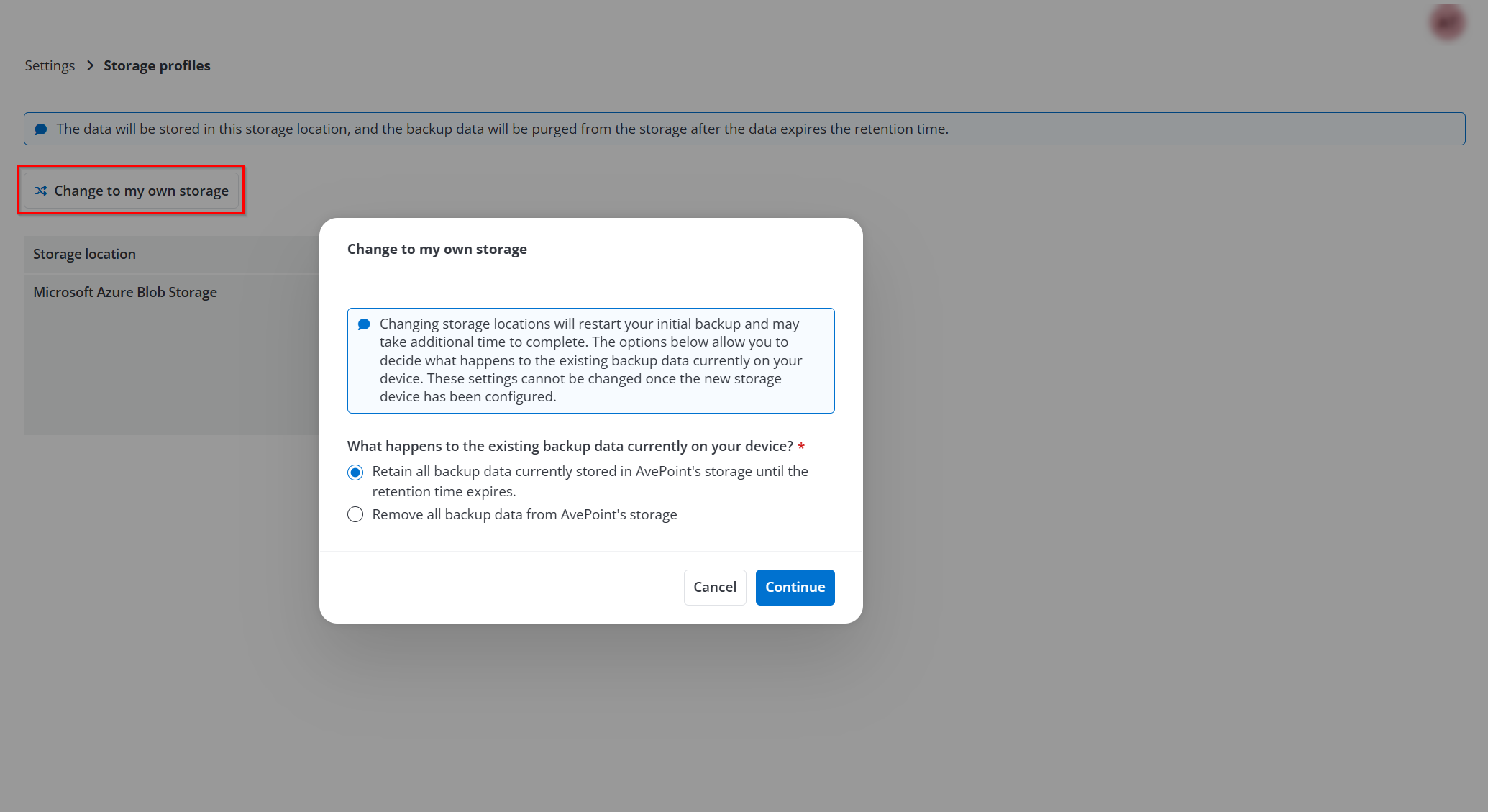The height and width of the screenshot is (812, 1488).
Task: Choose the currently selected retain option label
Action: (x=590, y=480)
